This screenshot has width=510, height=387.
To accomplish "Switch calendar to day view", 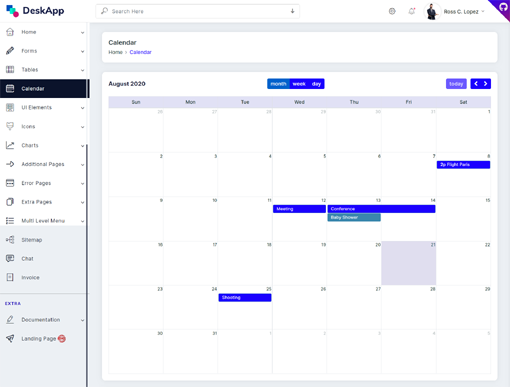I will coord(316,84).
